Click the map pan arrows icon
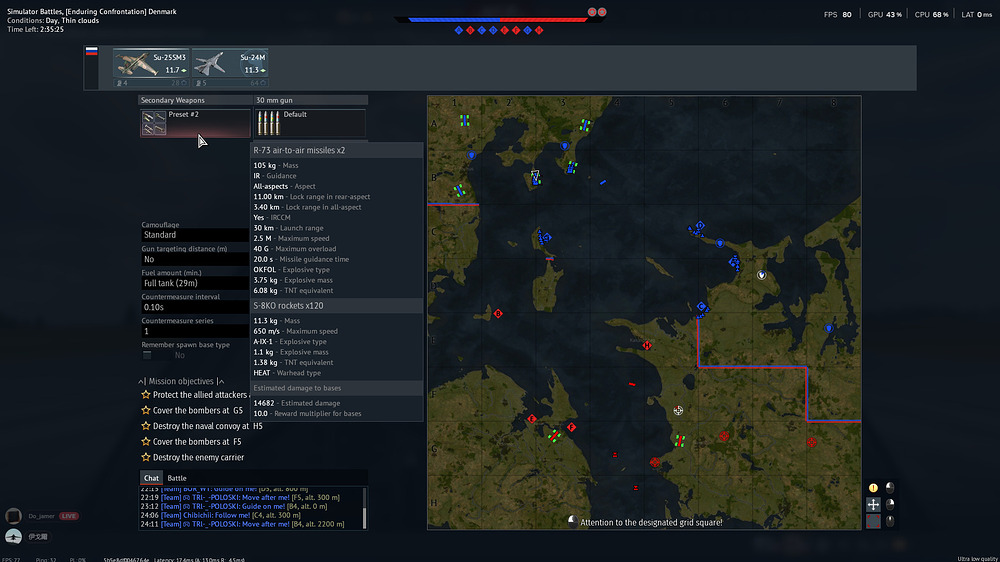 click(x=873, y=505)
